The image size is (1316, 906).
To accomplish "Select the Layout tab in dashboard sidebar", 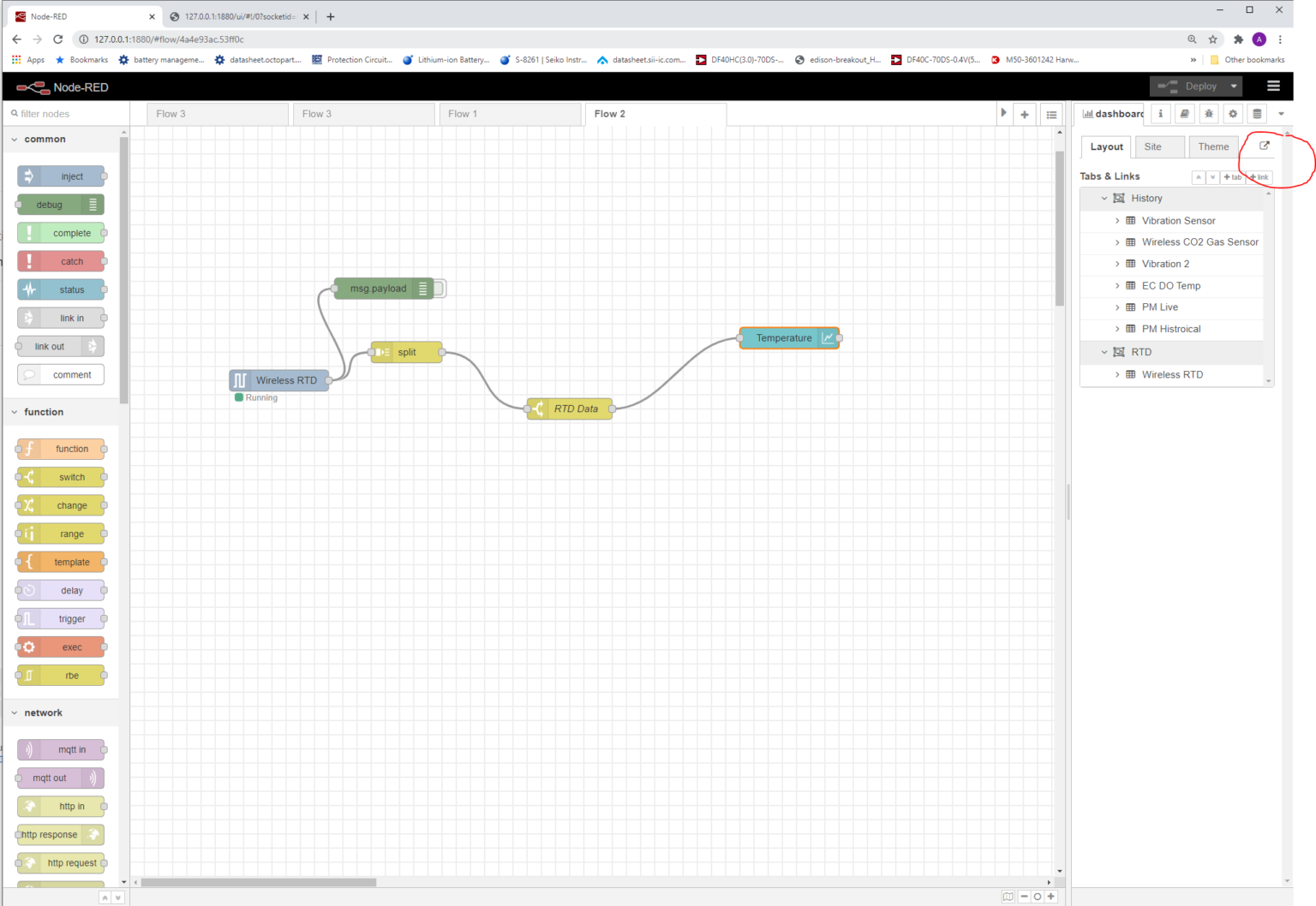I will [x=1106, y=146].
